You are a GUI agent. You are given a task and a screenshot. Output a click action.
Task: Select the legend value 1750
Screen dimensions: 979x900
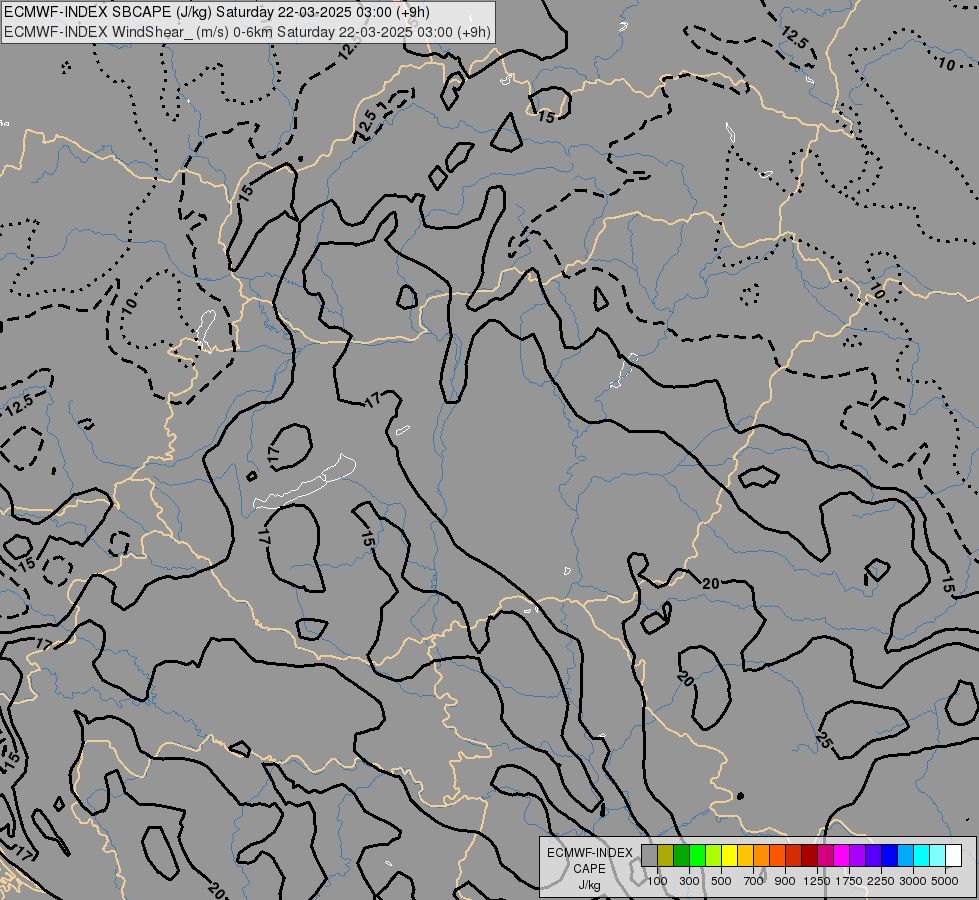849,881
